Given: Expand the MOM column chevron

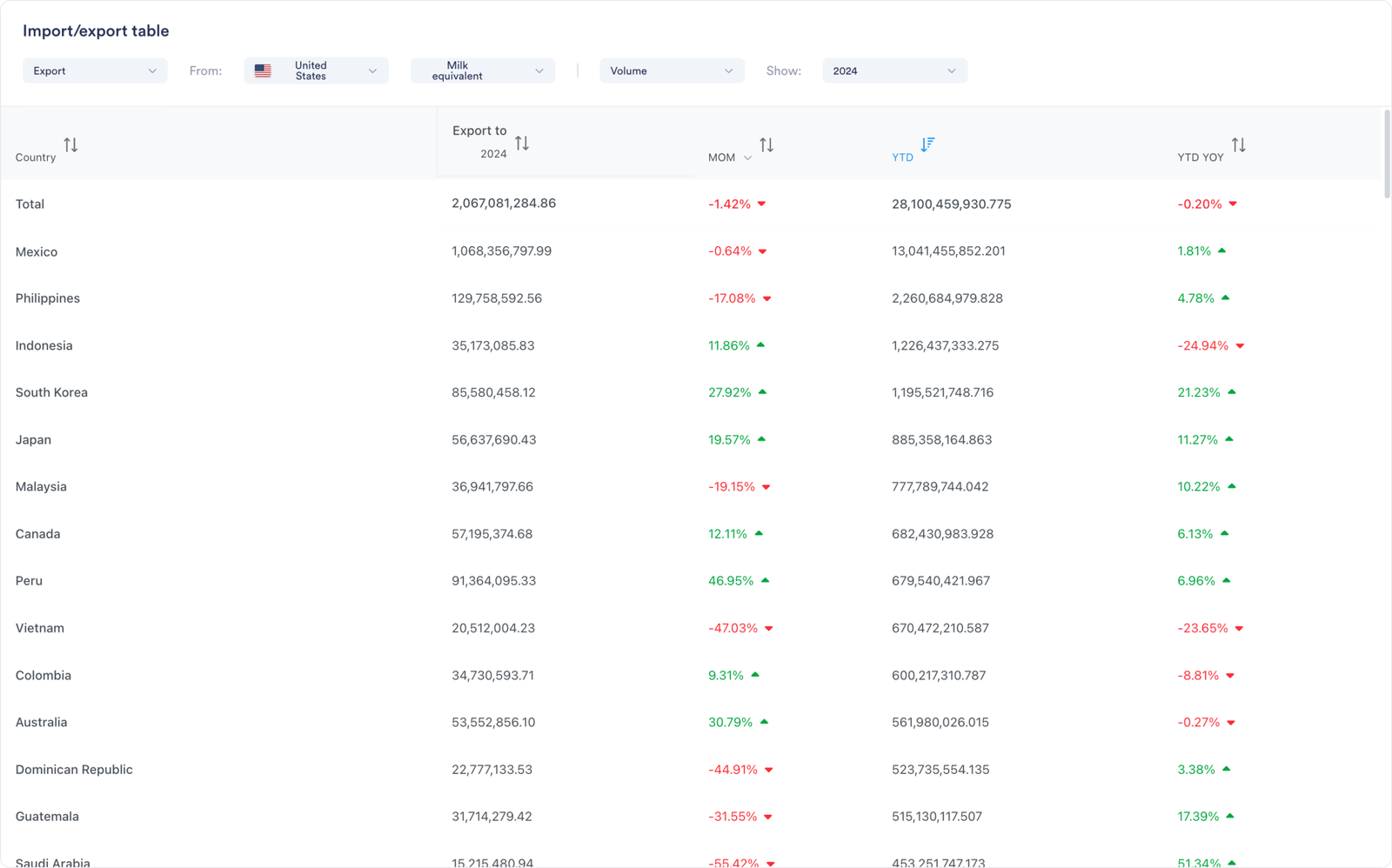Looking at the screenshot, I should coord(747,158).
